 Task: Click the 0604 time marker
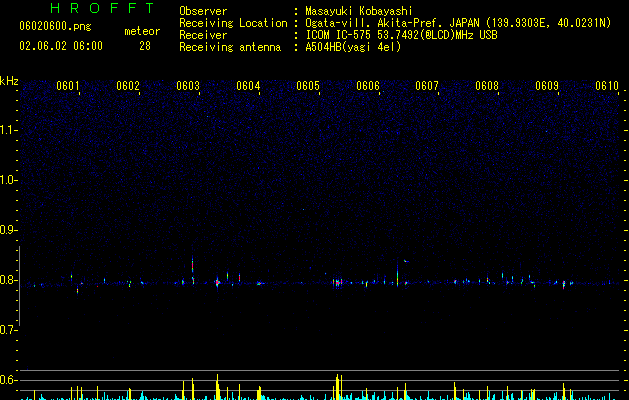click(x=248, y=86)
